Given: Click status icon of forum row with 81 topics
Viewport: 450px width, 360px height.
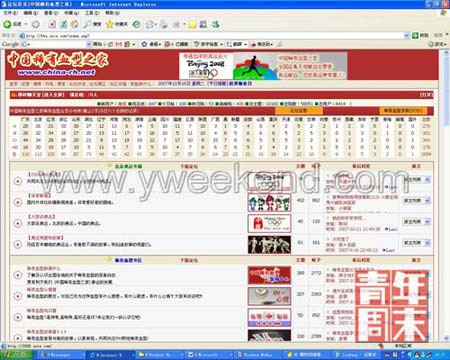Looking at the screenshot, I should tap(18, 244).
